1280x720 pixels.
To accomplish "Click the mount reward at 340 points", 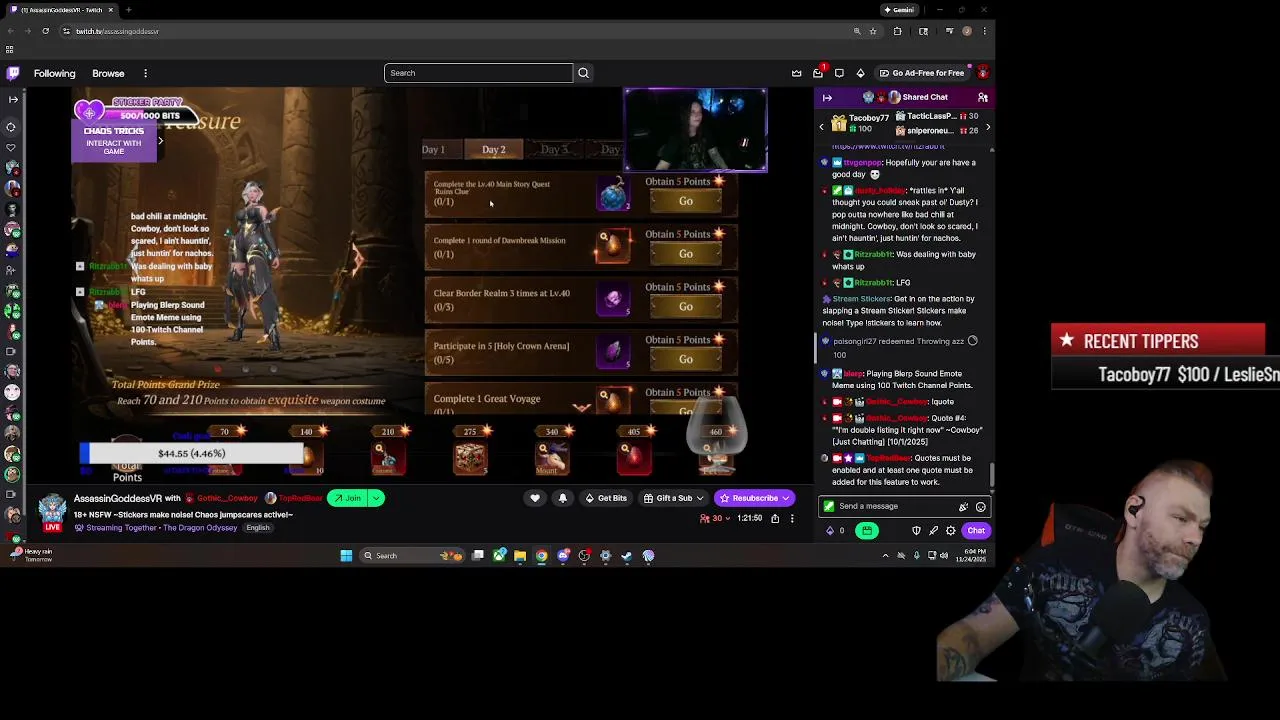I will [552, 456].
